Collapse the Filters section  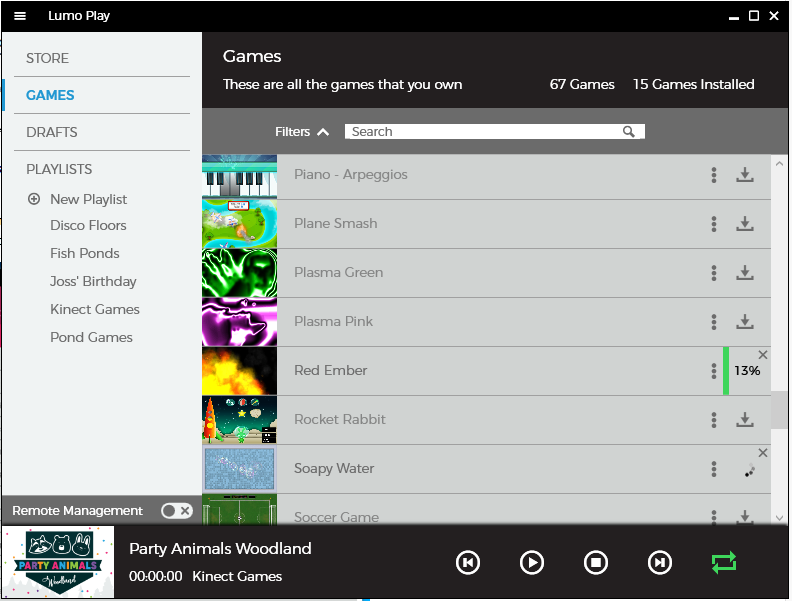click(x=302, y=132)
